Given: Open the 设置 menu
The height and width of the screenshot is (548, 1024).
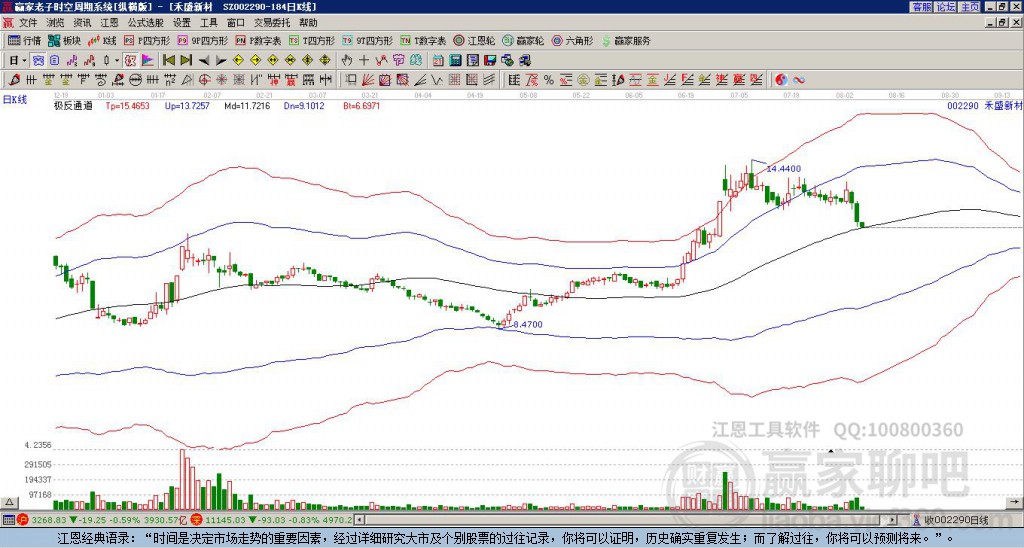Looking at the screenshot, I should click(182, 23).
